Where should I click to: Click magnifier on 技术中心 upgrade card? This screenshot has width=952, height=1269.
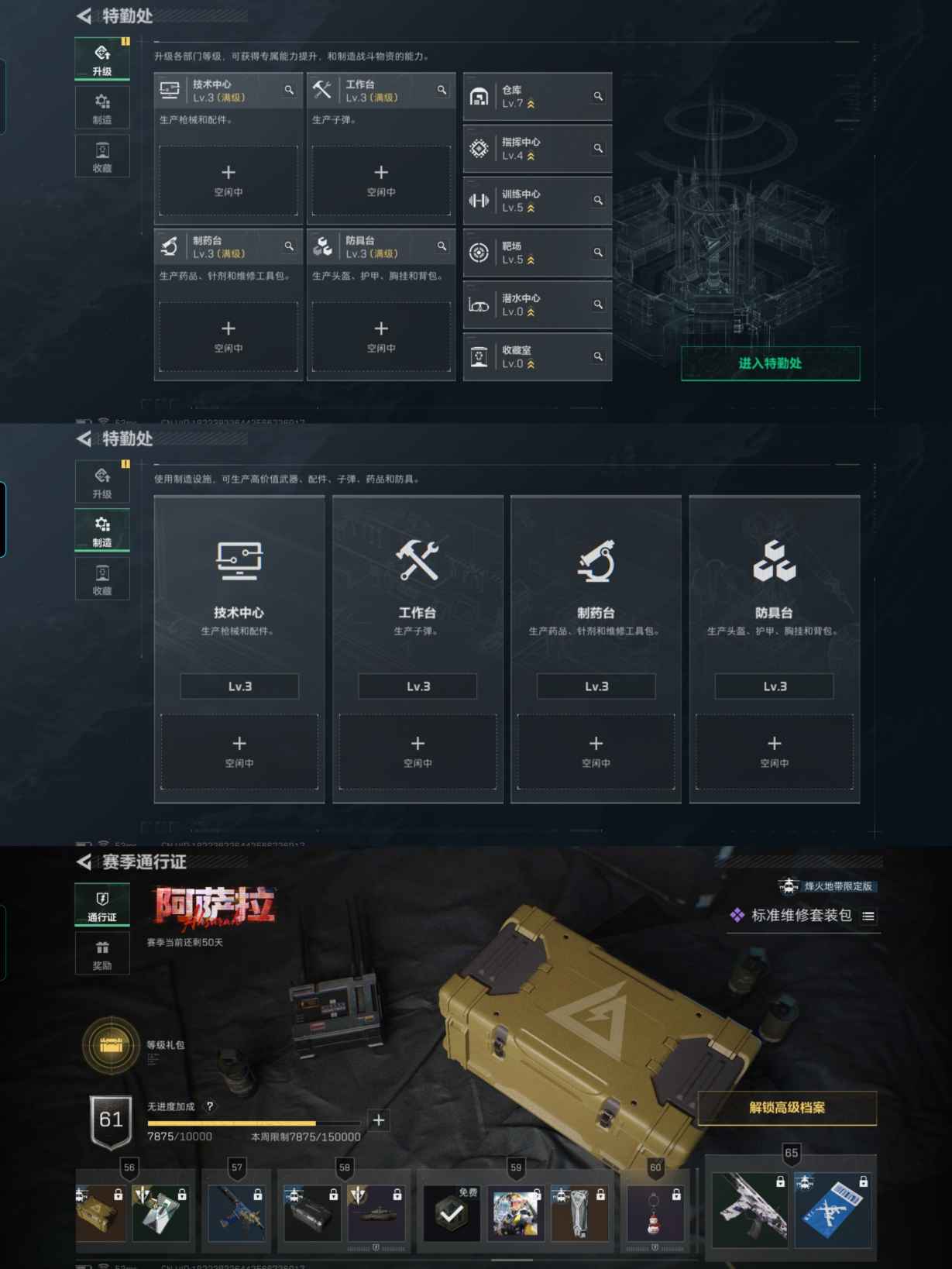(289, 91)
